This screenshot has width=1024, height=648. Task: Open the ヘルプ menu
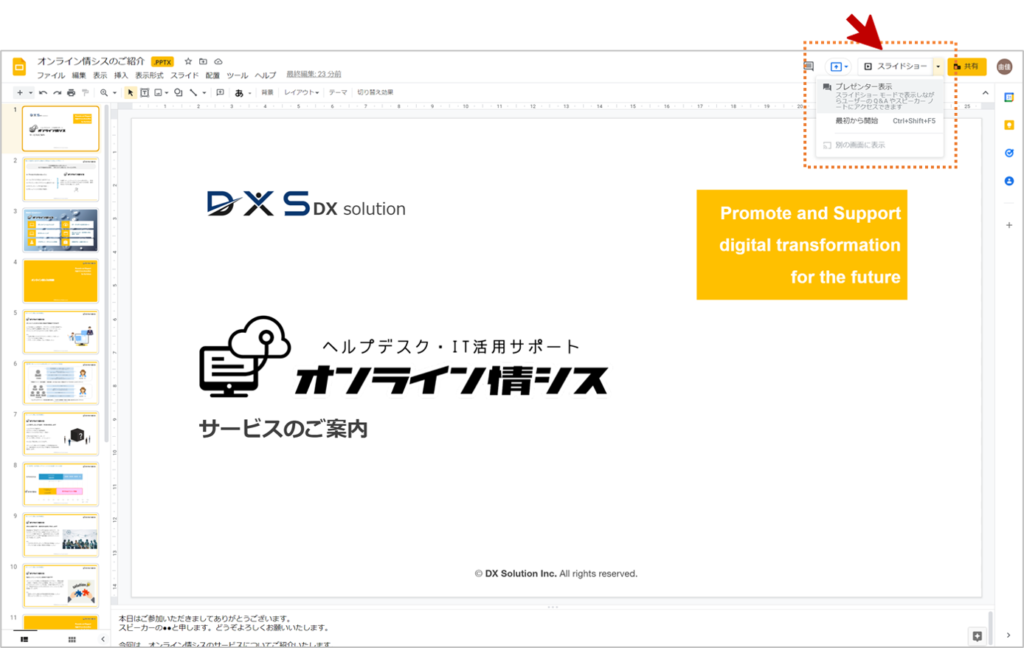pos(265,76)
